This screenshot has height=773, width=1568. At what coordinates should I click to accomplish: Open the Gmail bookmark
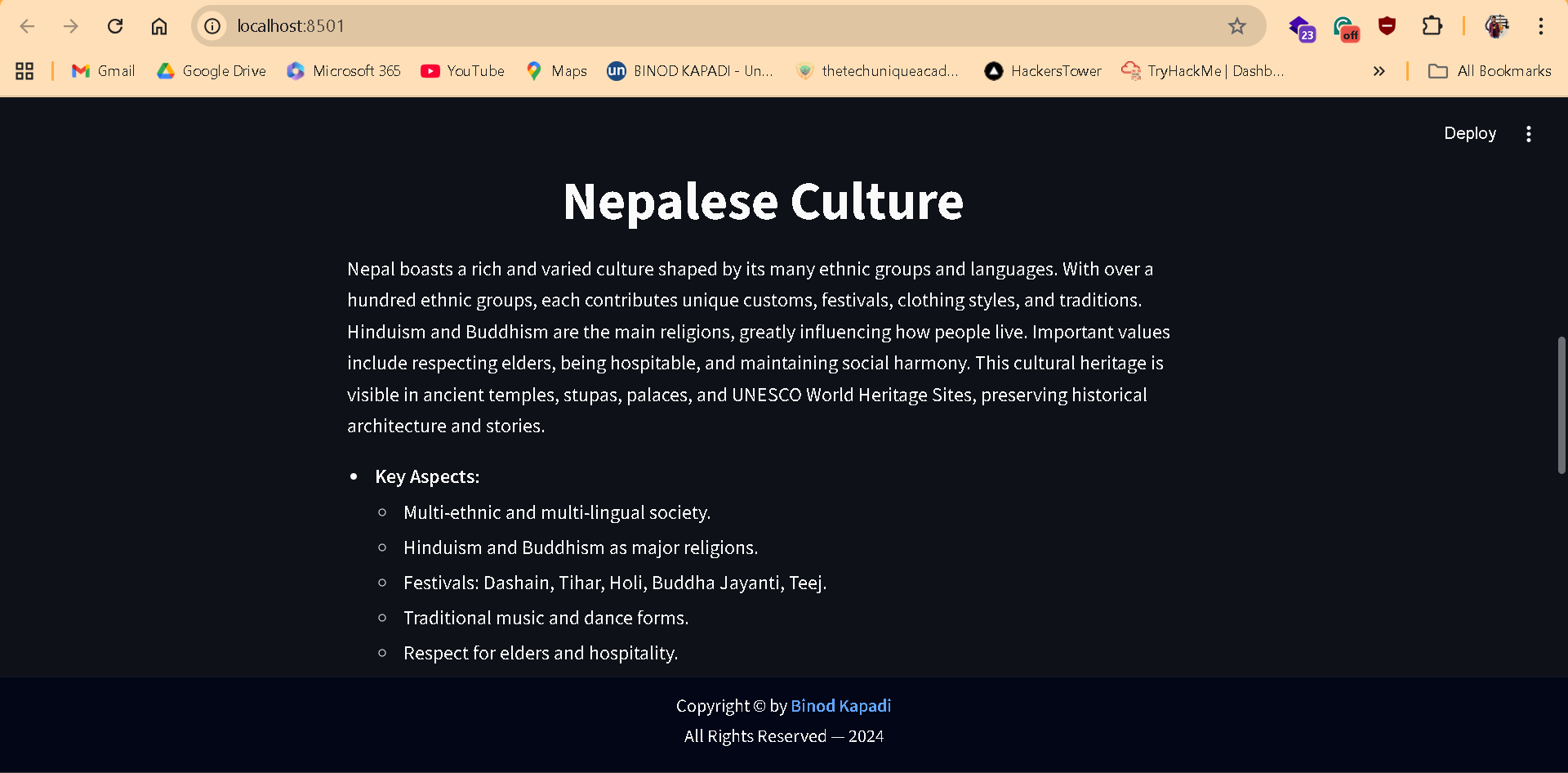(x=104, y=71)
